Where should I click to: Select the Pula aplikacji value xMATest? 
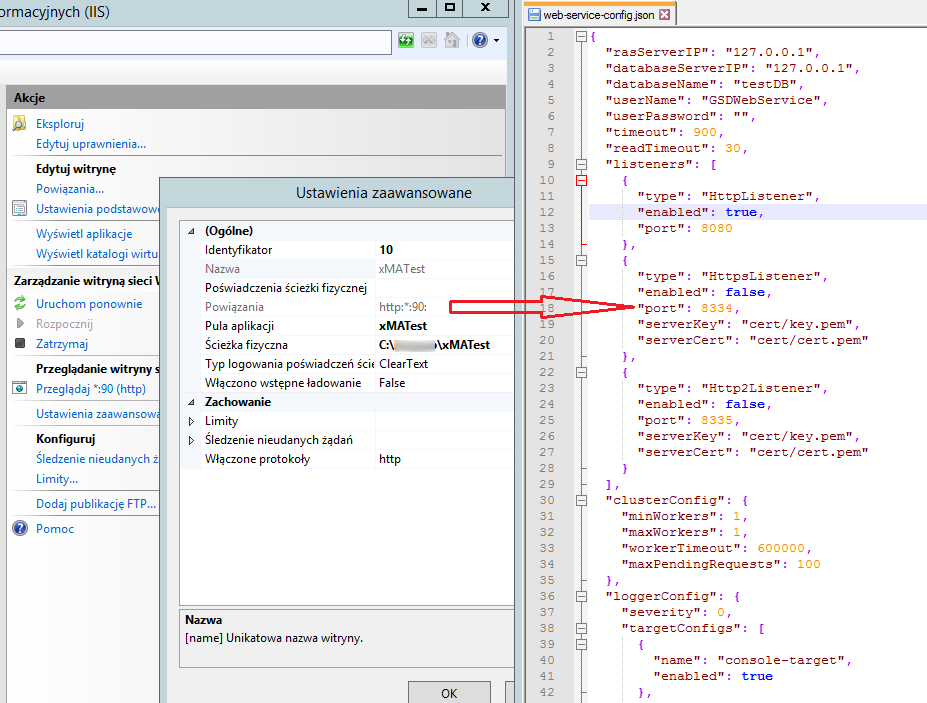(x=403, y=326)
